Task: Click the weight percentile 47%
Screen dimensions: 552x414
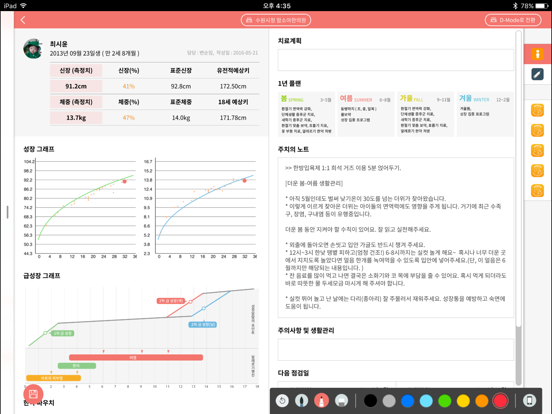Action: coord(129,118)
